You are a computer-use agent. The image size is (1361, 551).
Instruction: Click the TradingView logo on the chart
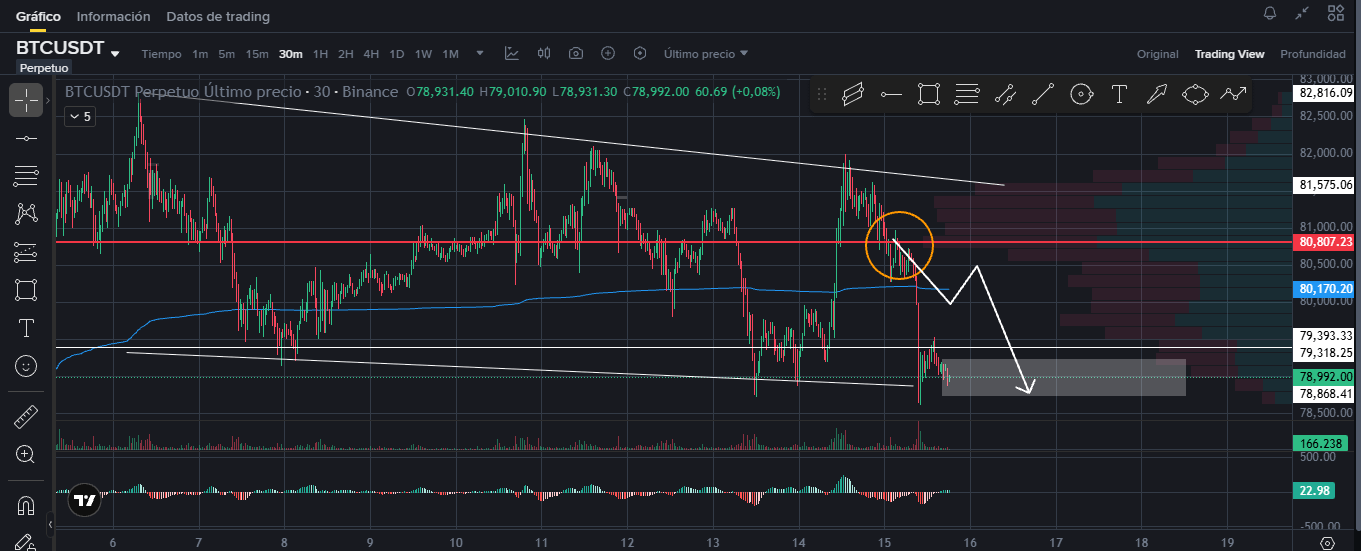pyautogui.click(x=85, y=501)
